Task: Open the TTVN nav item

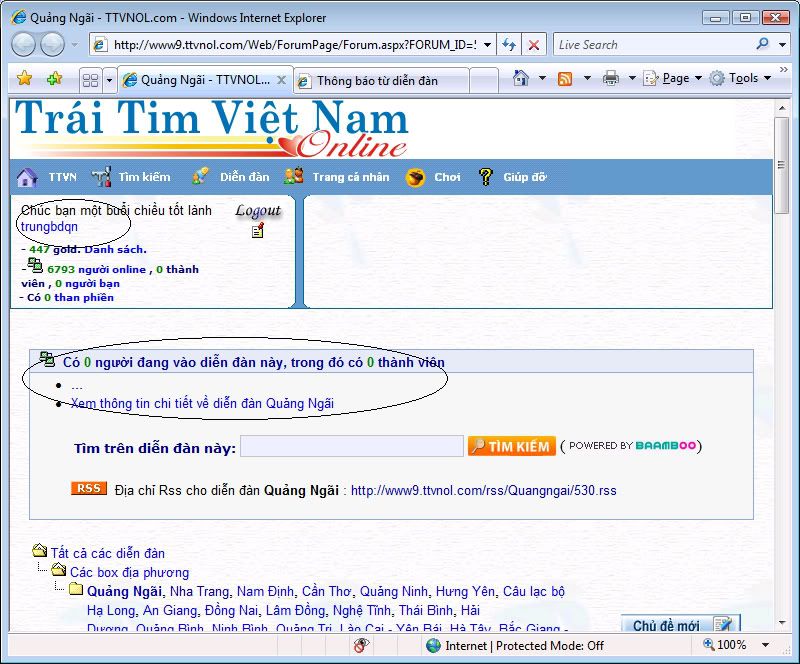Action: pyautogui.click(x=63, y=177)
